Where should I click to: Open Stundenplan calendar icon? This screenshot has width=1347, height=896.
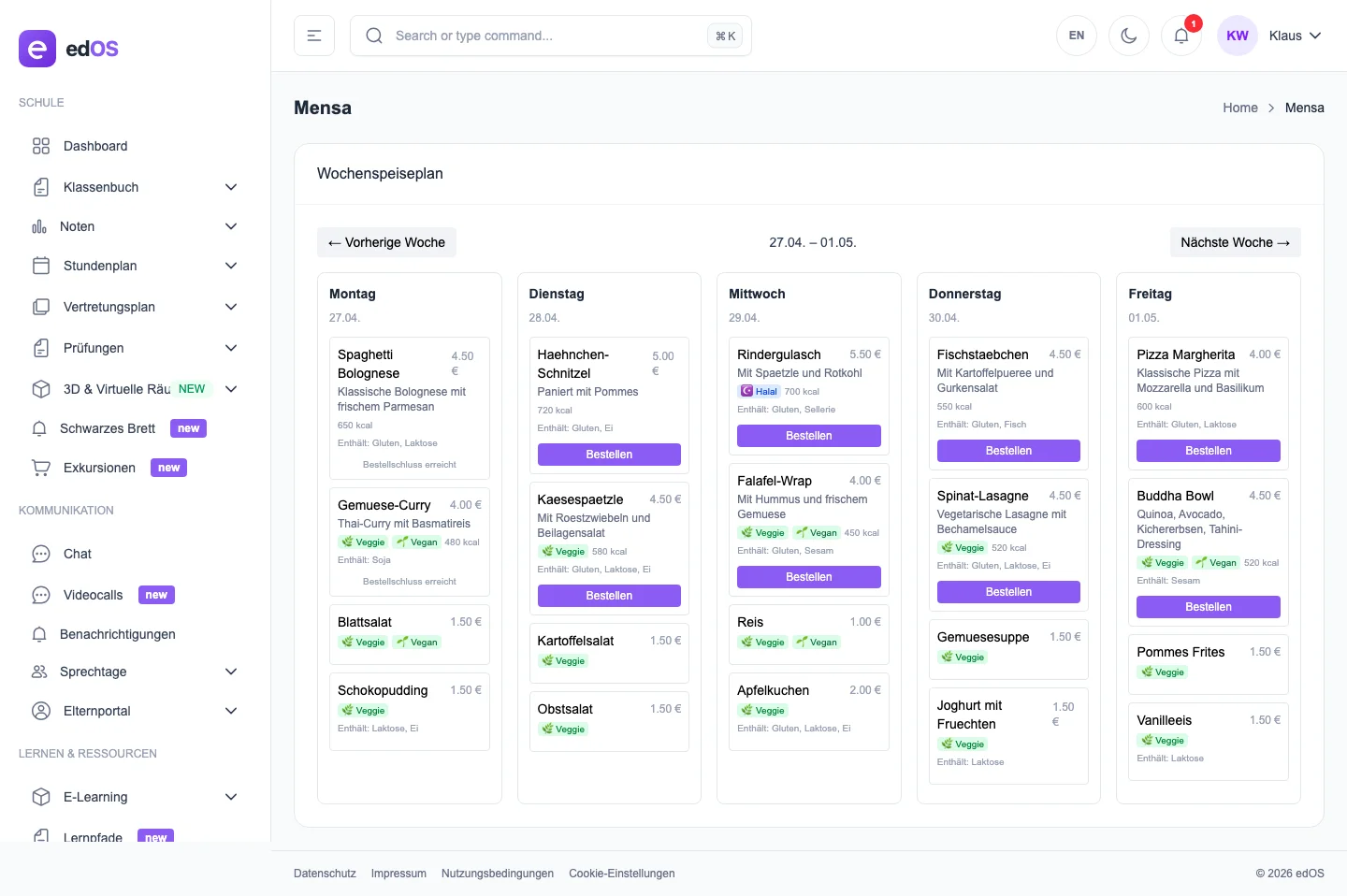41,266
